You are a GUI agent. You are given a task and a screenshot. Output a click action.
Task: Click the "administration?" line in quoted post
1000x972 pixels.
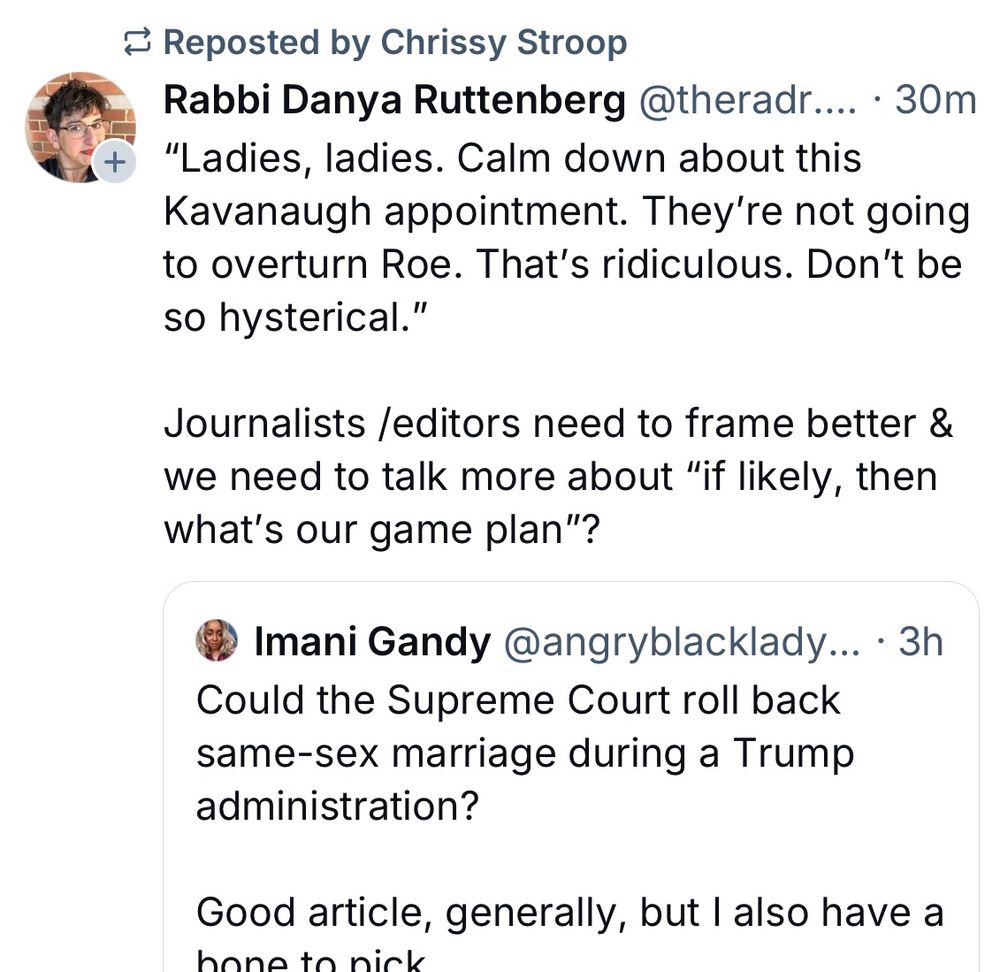coord(337,806)
